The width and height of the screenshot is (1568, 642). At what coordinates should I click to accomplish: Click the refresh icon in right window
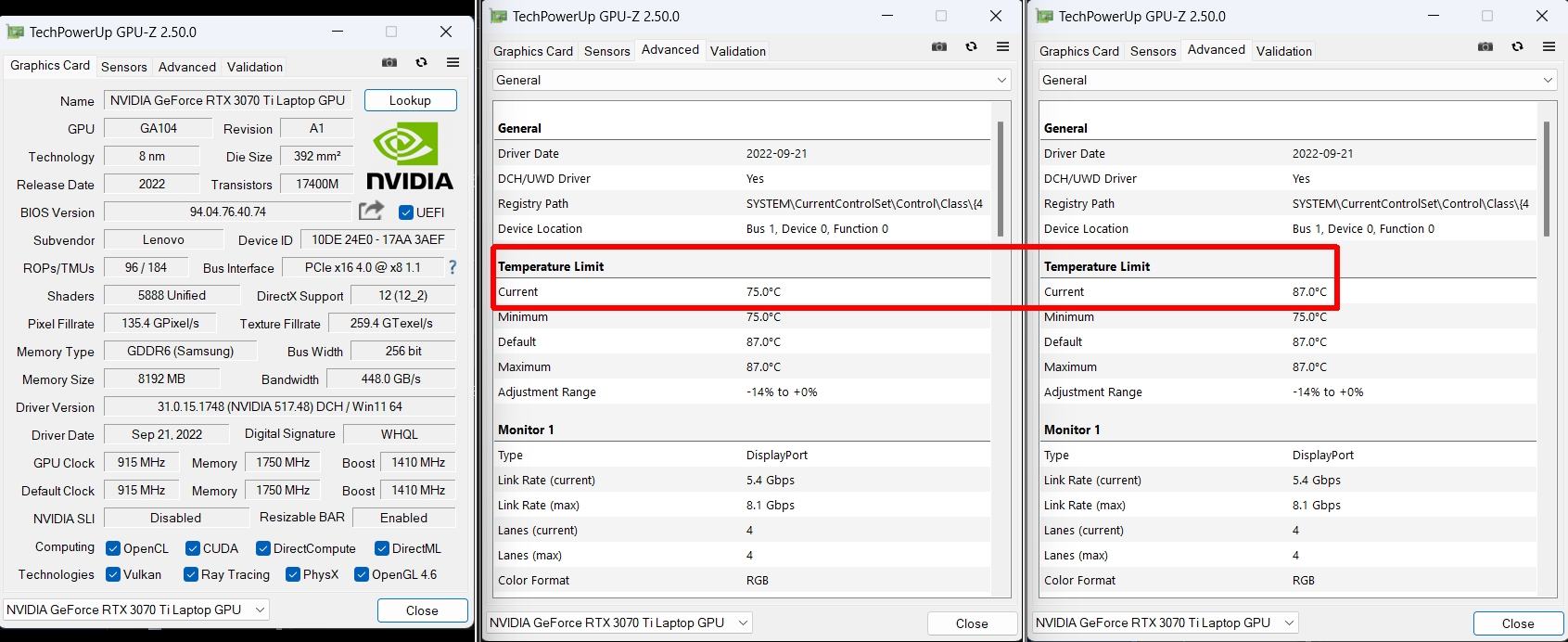coord(1517,46)
